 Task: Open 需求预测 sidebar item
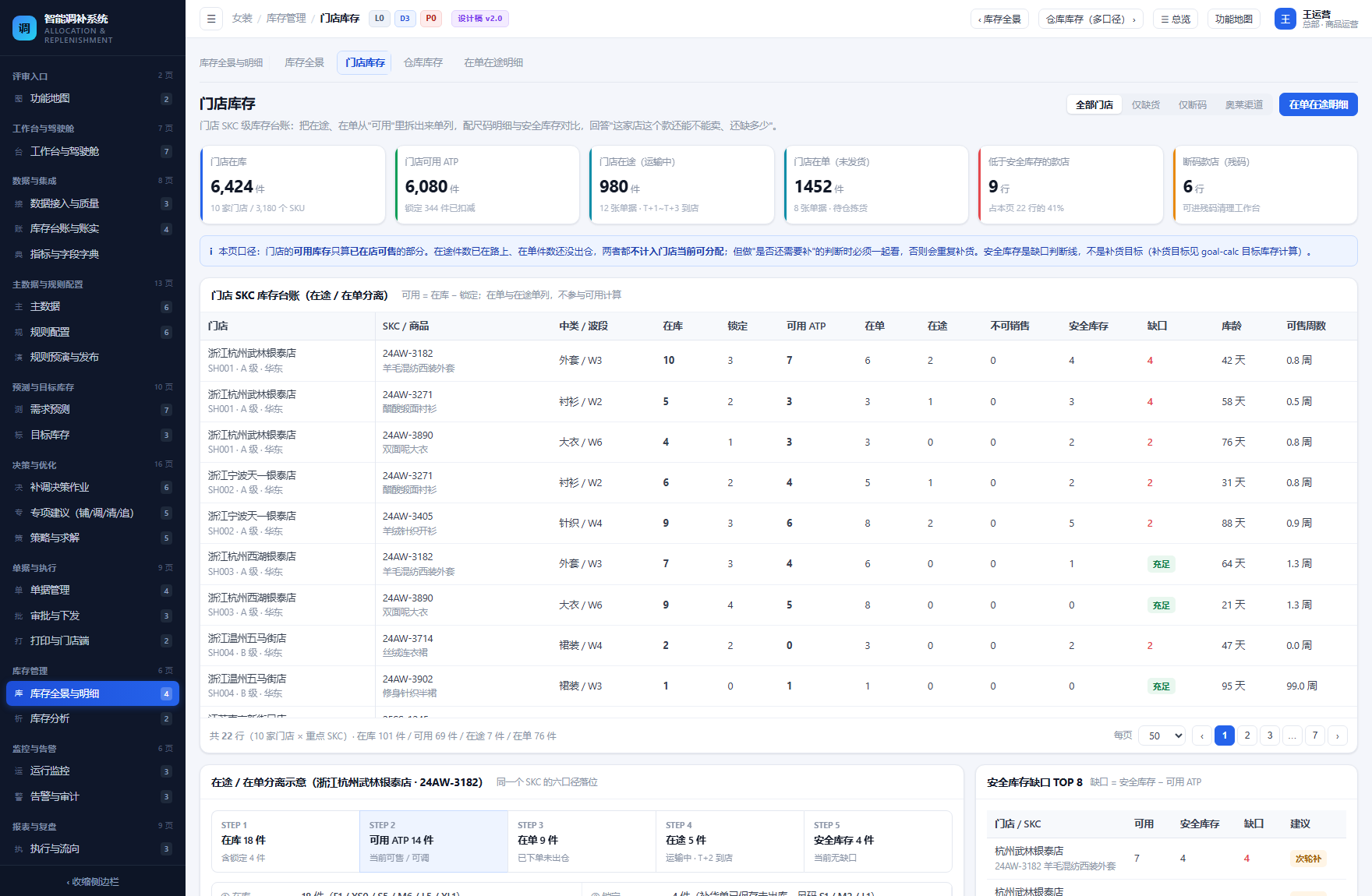click(93, 410)
